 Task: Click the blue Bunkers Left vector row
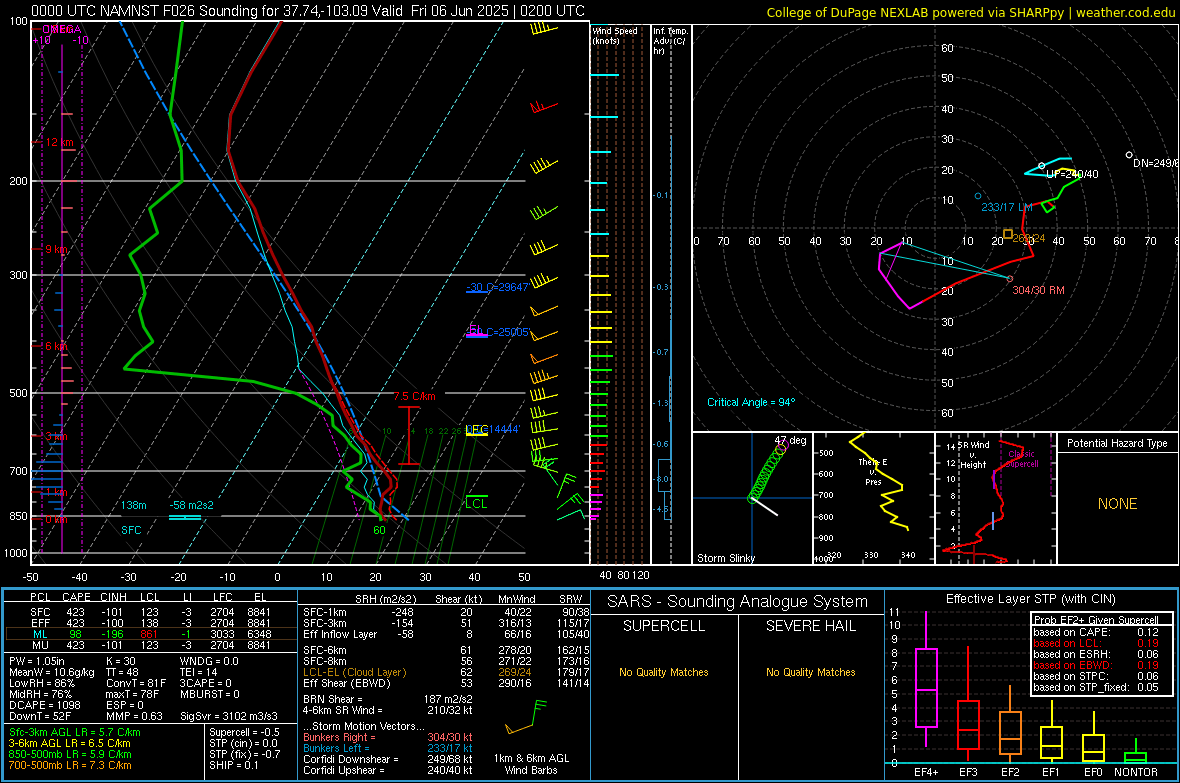point(388,748)
